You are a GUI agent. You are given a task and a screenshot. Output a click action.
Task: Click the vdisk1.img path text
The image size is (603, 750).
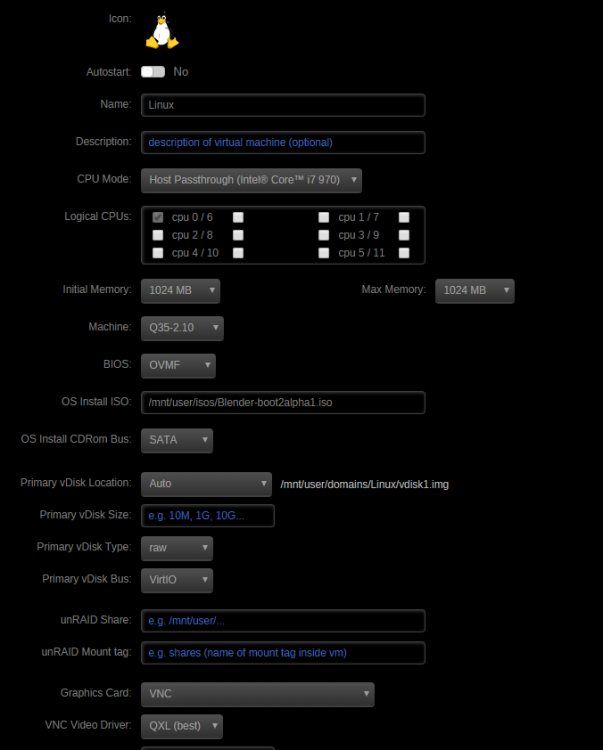pos(364,485)
